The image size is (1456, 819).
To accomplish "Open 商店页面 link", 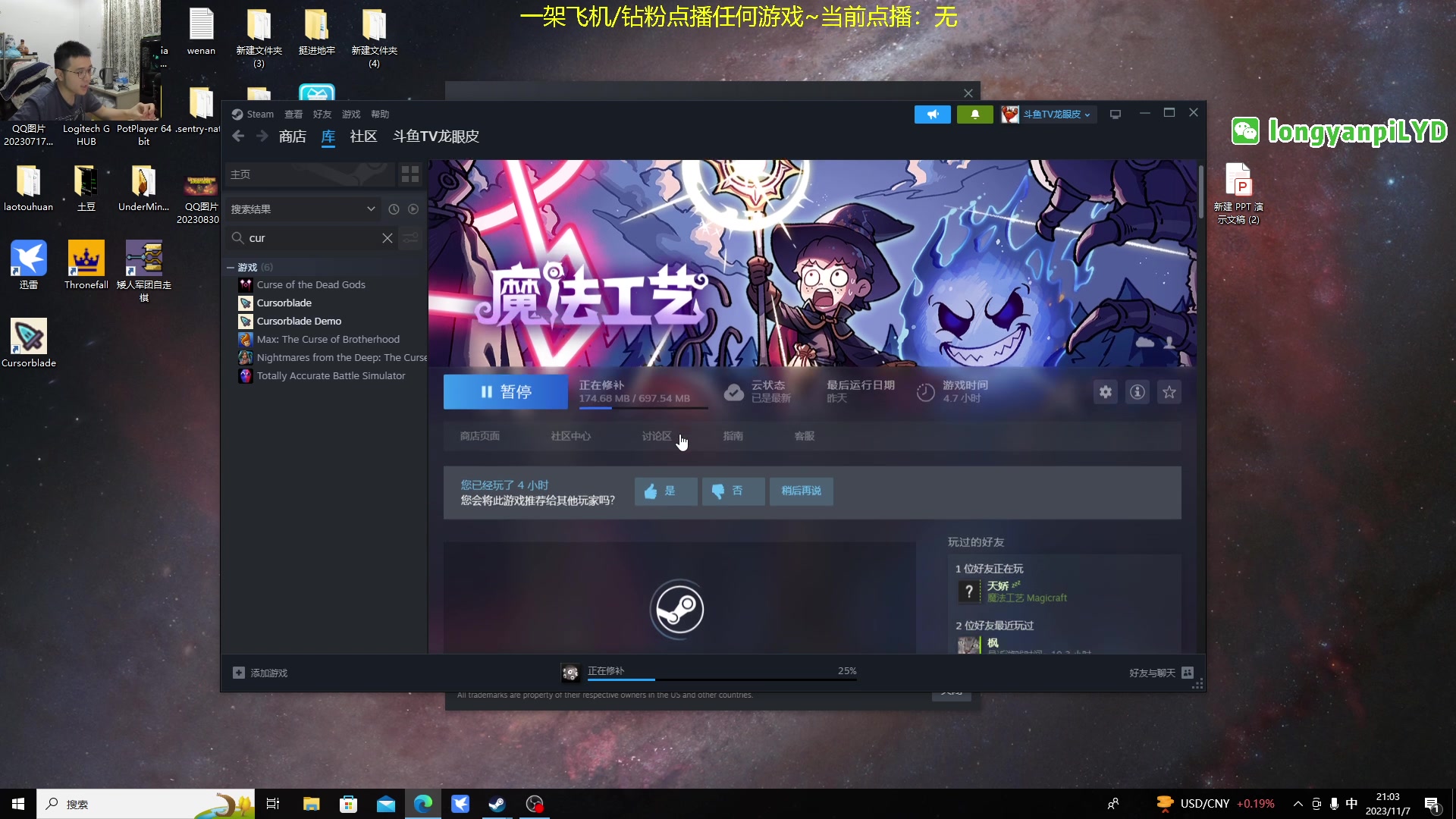I will pyautogui.click(x=480, y=436).
